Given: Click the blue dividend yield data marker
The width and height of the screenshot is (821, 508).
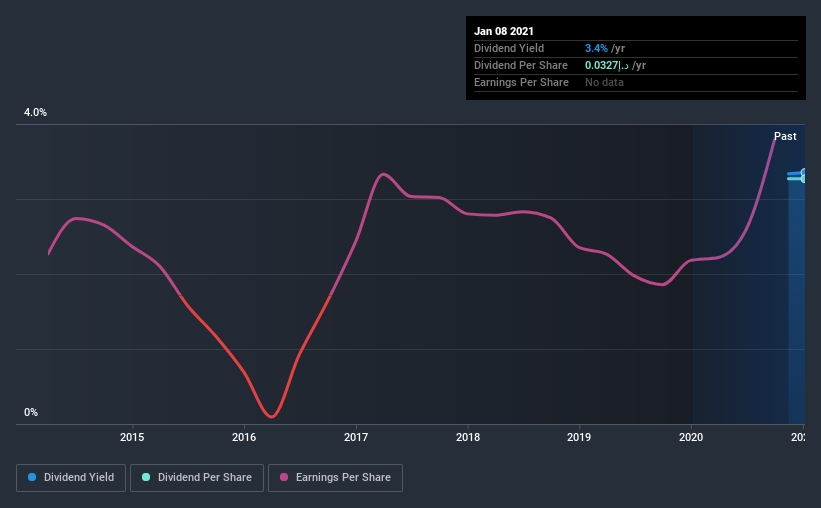Looking at the screenshot, I should (x=804, y=173).
